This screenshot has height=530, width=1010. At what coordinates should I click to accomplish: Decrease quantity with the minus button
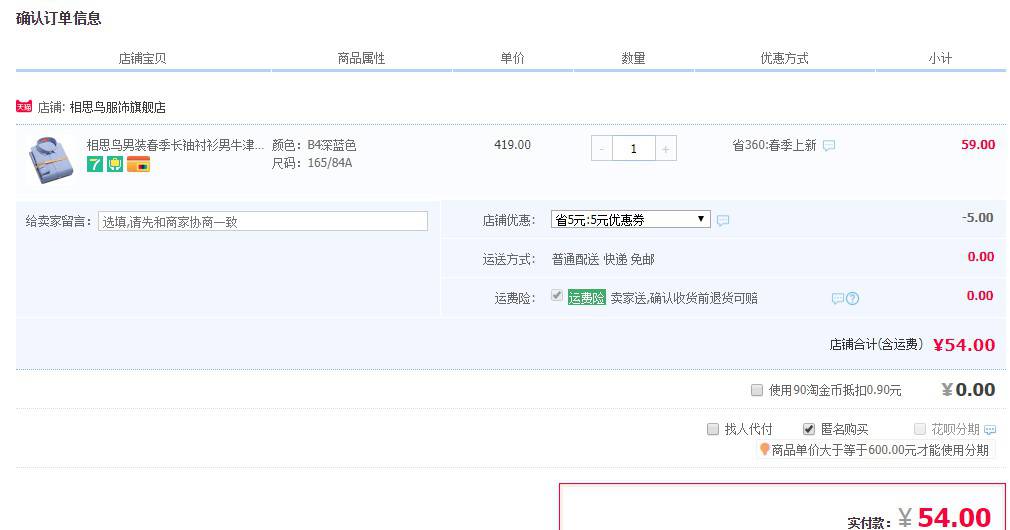point(602,149)
